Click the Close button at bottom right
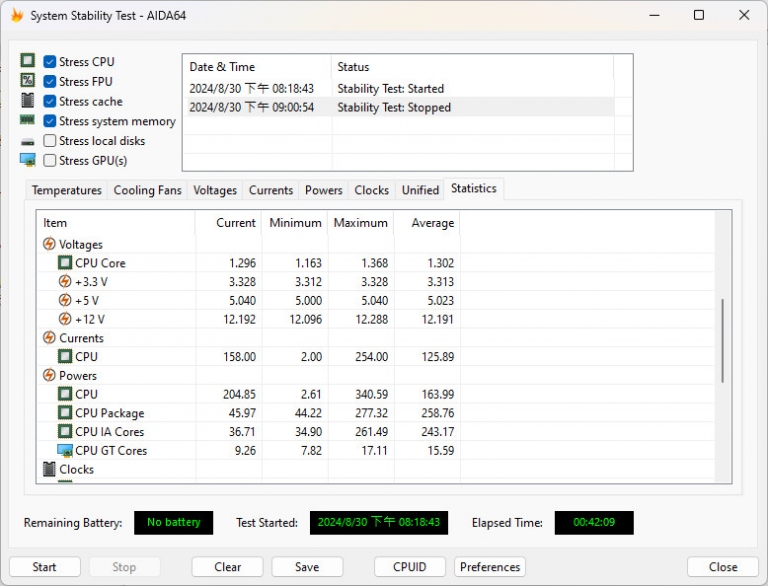Screen dimensions: 768x586 (x=723, y=567)
